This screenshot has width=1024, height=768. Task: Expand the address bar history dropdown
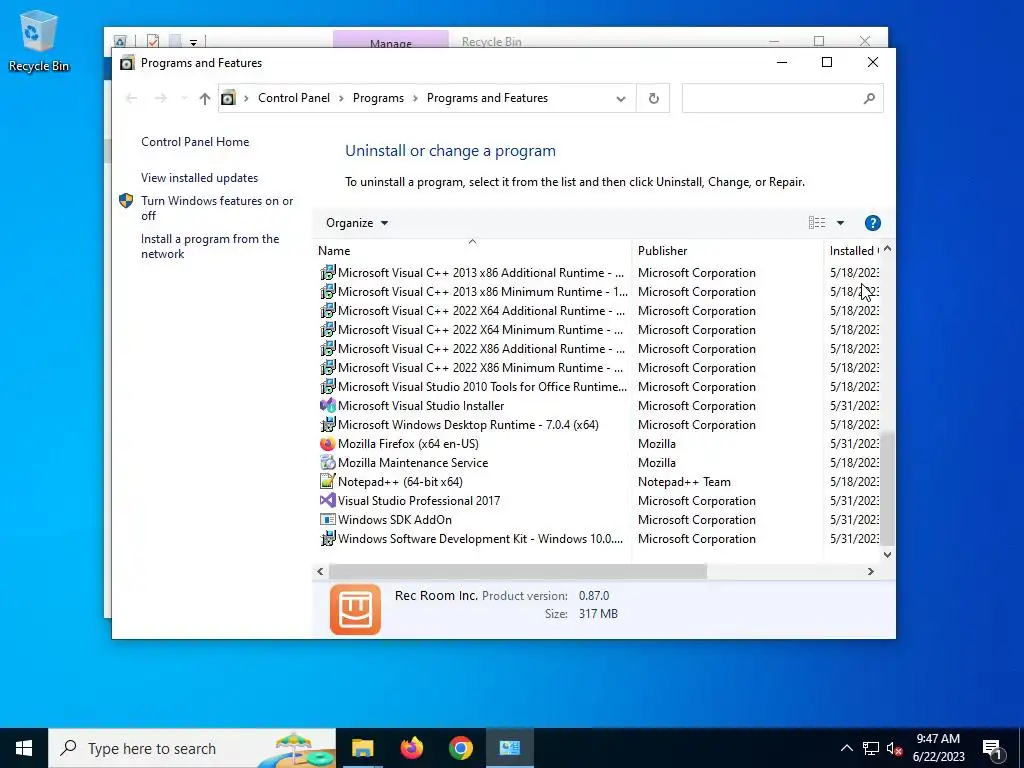coord(620,99)
